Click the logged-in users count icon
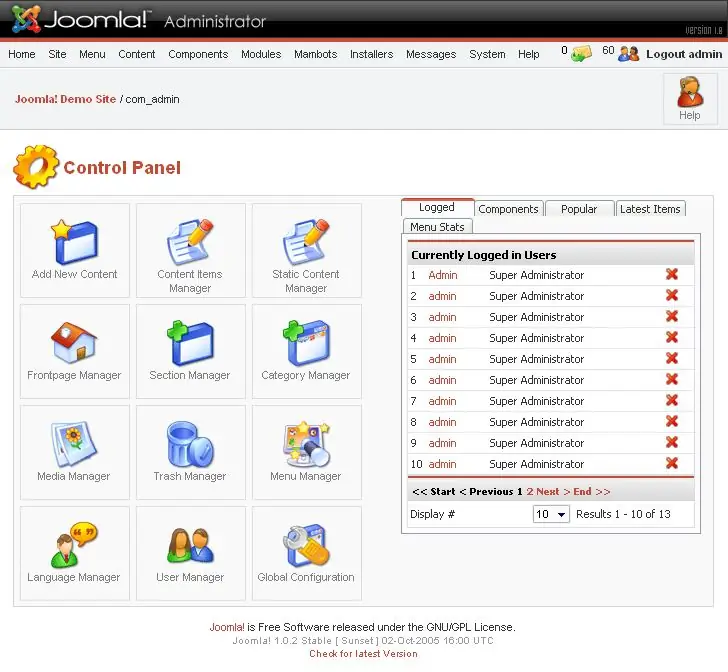The width and height of the screenshot is (728, 672). [629, 54]
